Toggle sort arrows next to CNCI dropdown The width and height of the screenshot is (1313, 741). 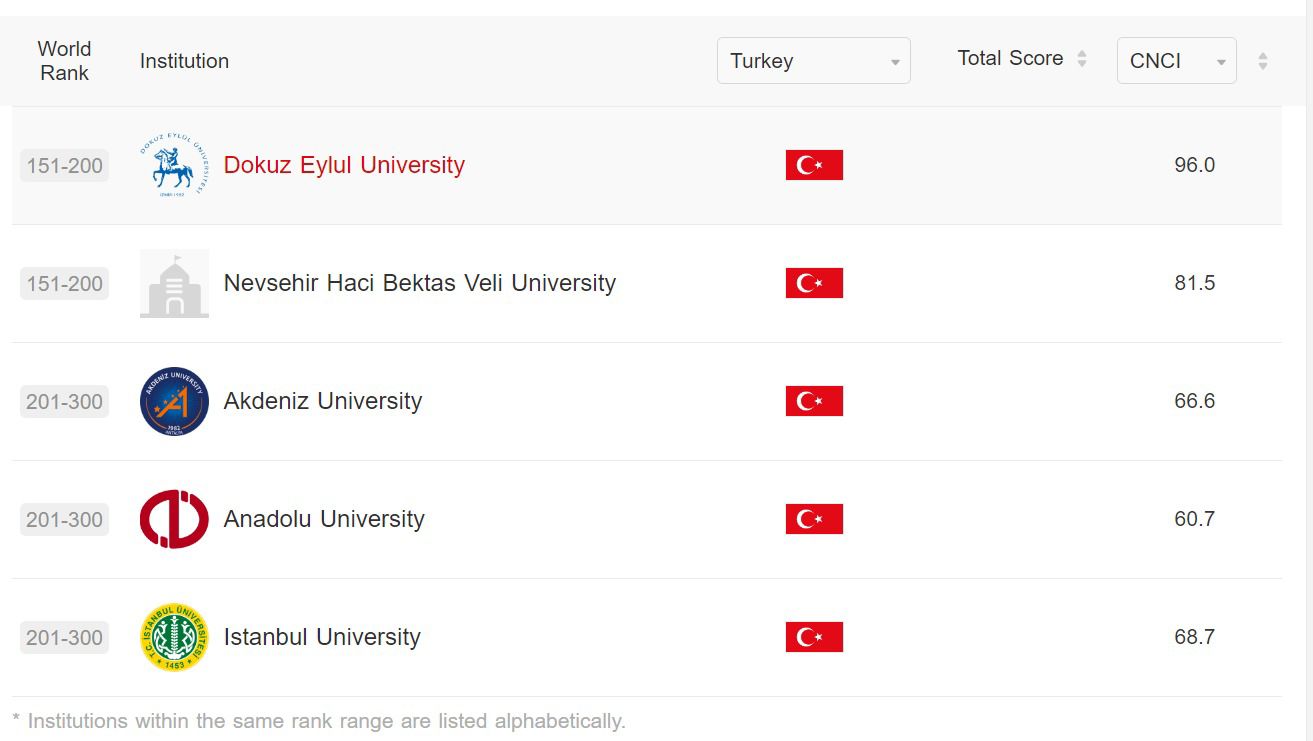click(1262, 61)
